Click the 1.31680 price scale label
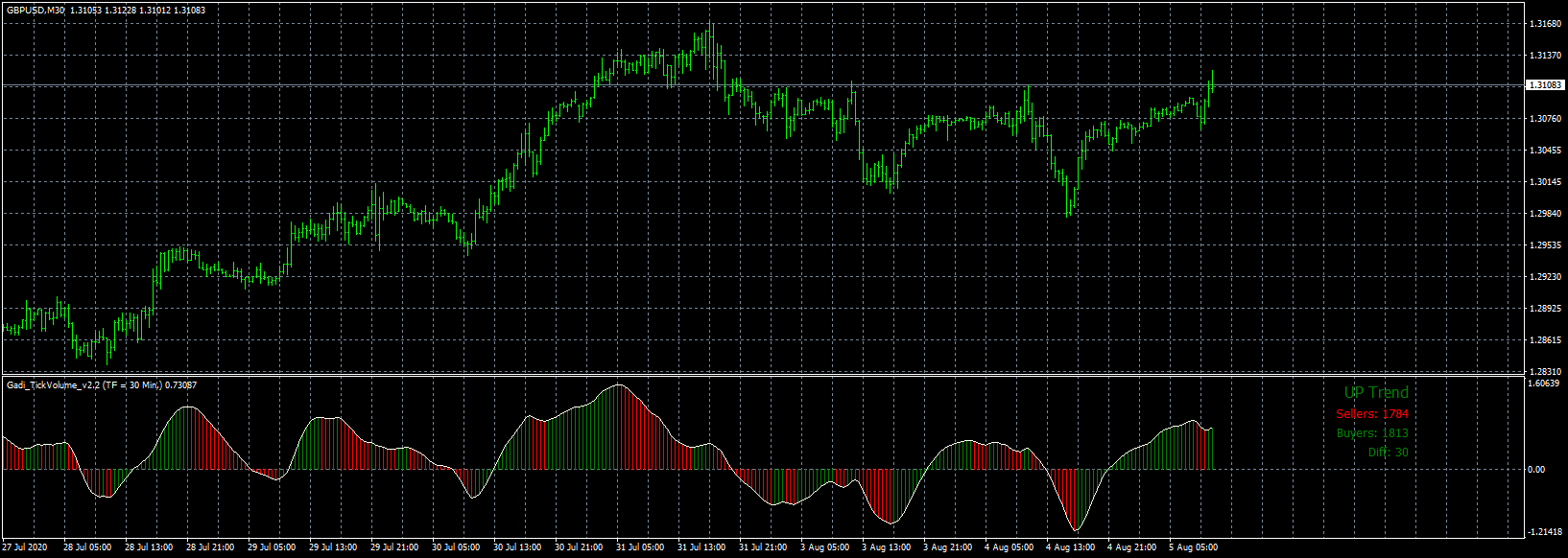 [x=1545, y=24]
